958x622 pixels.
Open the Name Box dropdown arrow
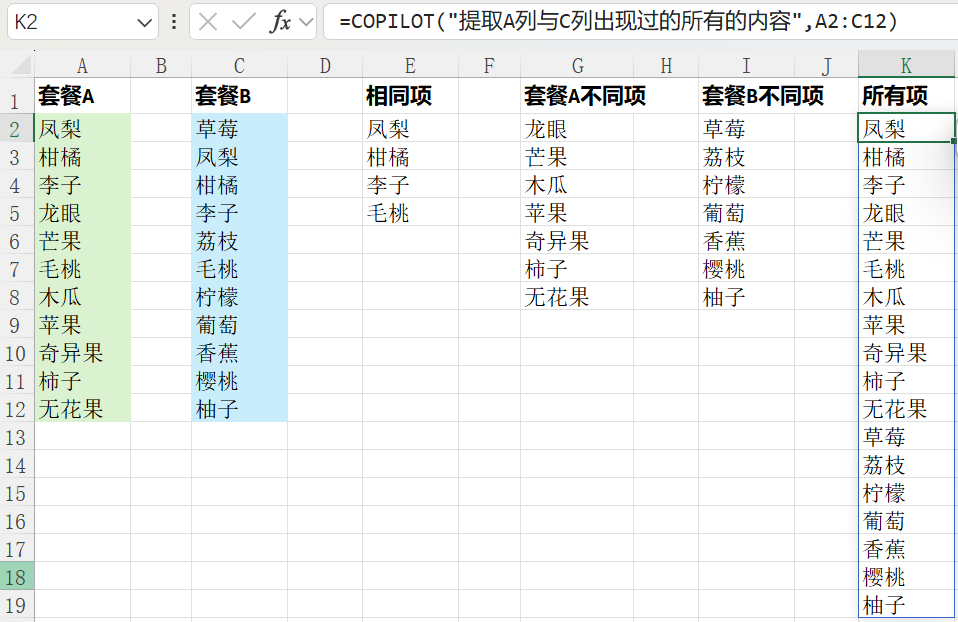pos(145,21)
